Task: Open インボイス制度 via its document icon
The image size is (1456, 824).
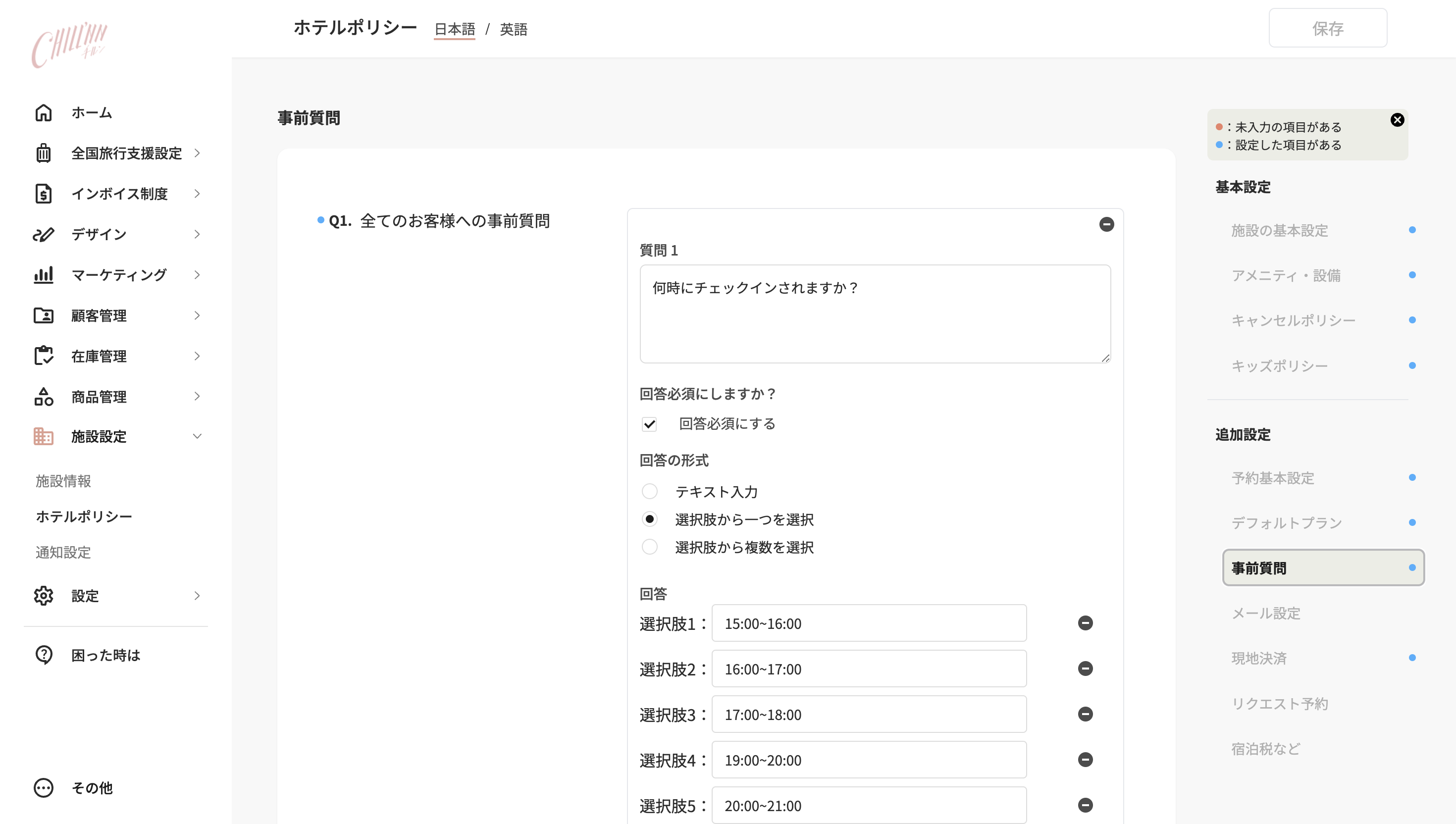Action: [x=44, y=194]
